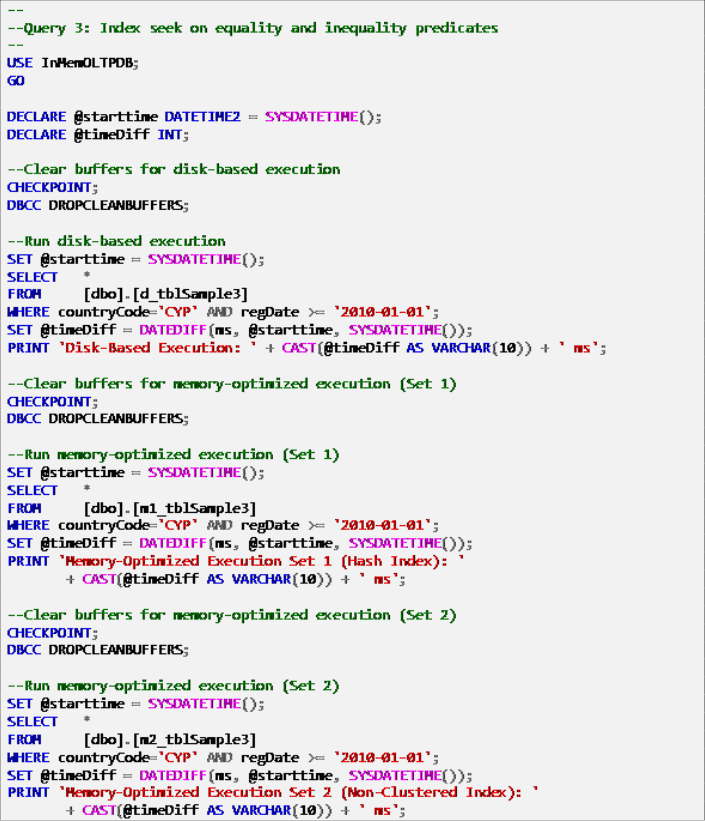Select the table name [d_tblSample3]
This screenshot has width=705, height=821.
tap(191, 294)
